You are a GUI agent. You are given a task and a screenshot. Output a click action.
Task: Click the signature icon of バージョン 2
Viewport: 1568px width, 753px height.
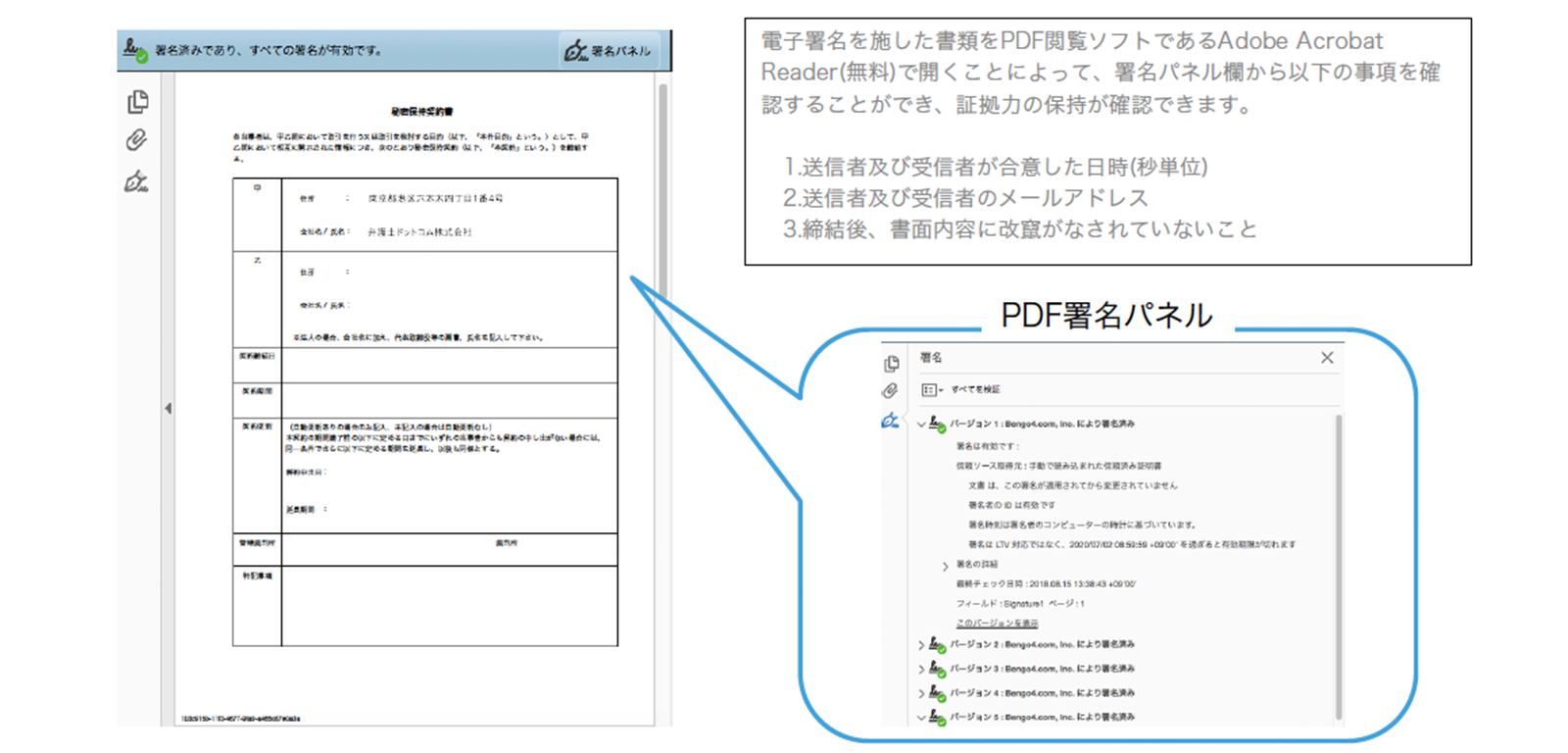[937, 644]
